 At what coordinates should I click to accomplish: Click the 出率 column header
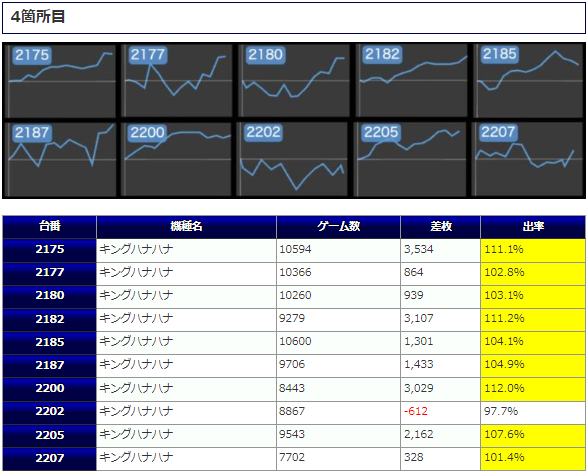533,227
